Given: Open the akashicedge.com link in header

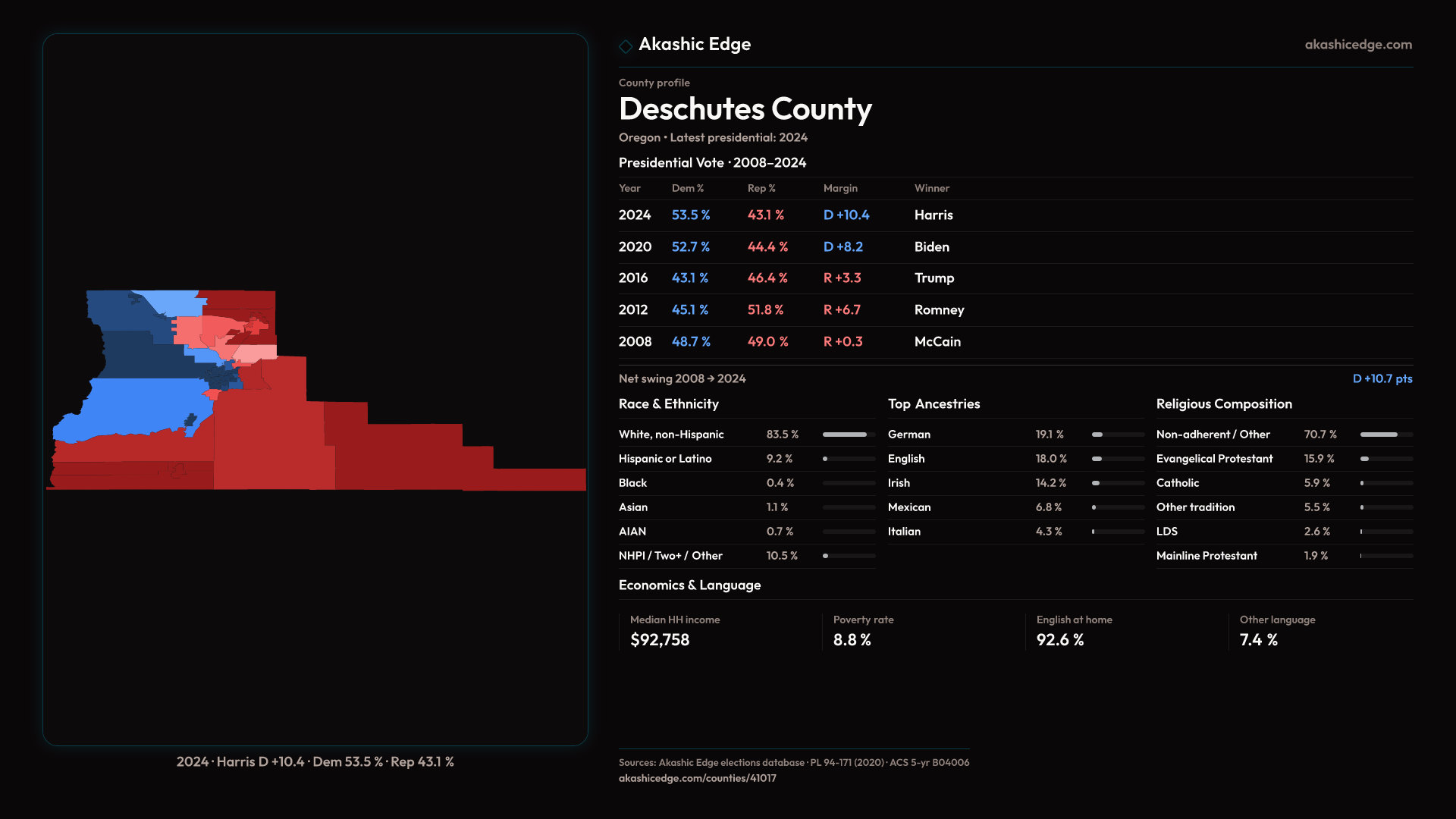Looking at the screenshot, I should (x=1357, y=45).
